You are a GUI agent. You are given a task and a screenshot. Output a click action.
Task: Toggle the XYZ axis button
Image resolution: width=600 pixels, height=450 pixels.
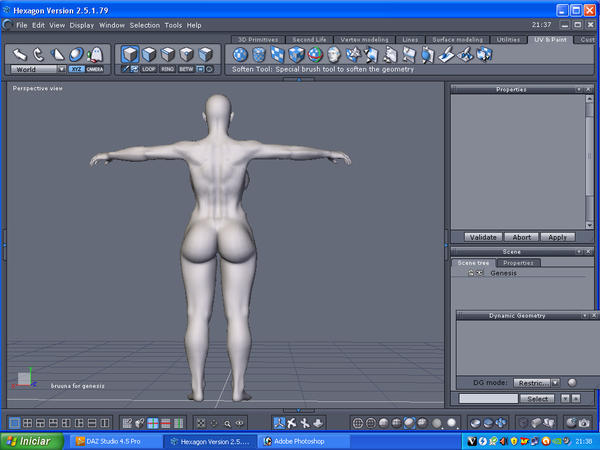pos(76,69)
